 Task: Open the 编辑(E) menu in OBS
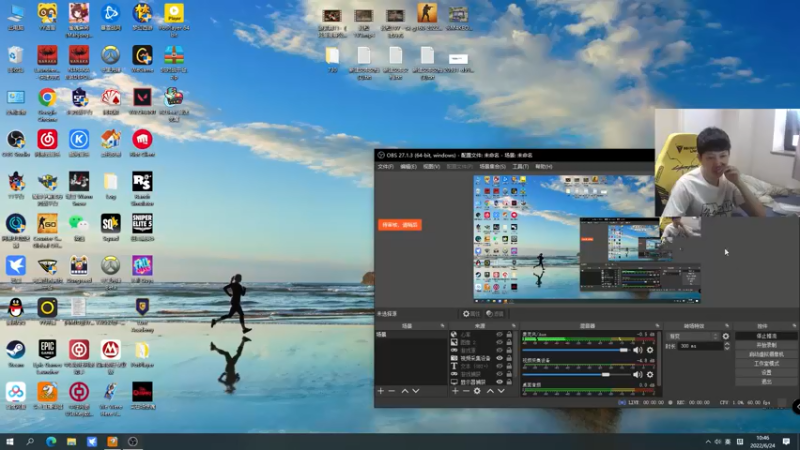pos(408,167)
